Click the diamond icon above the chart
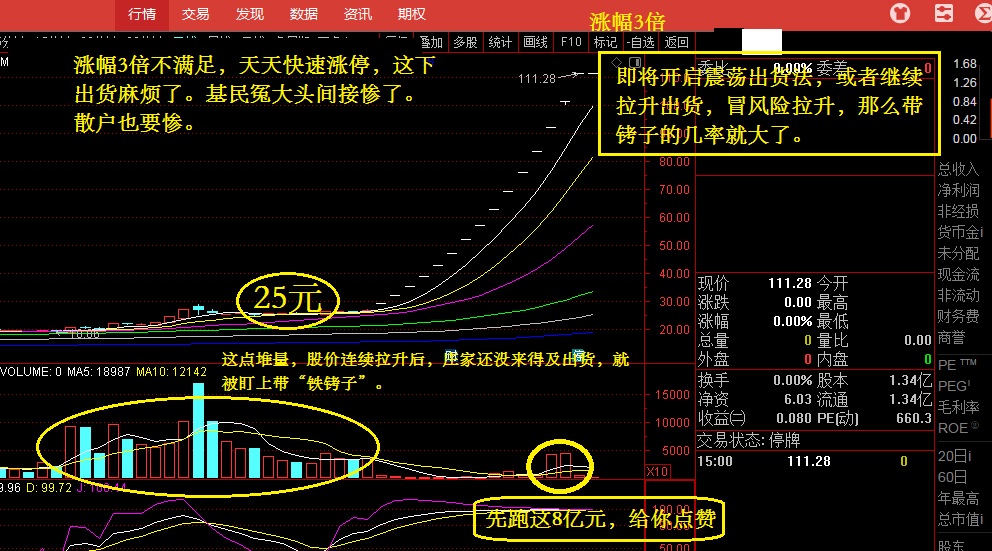Image resolution: width=992 pixels, height=551 pixels. (x=617, y=62)
